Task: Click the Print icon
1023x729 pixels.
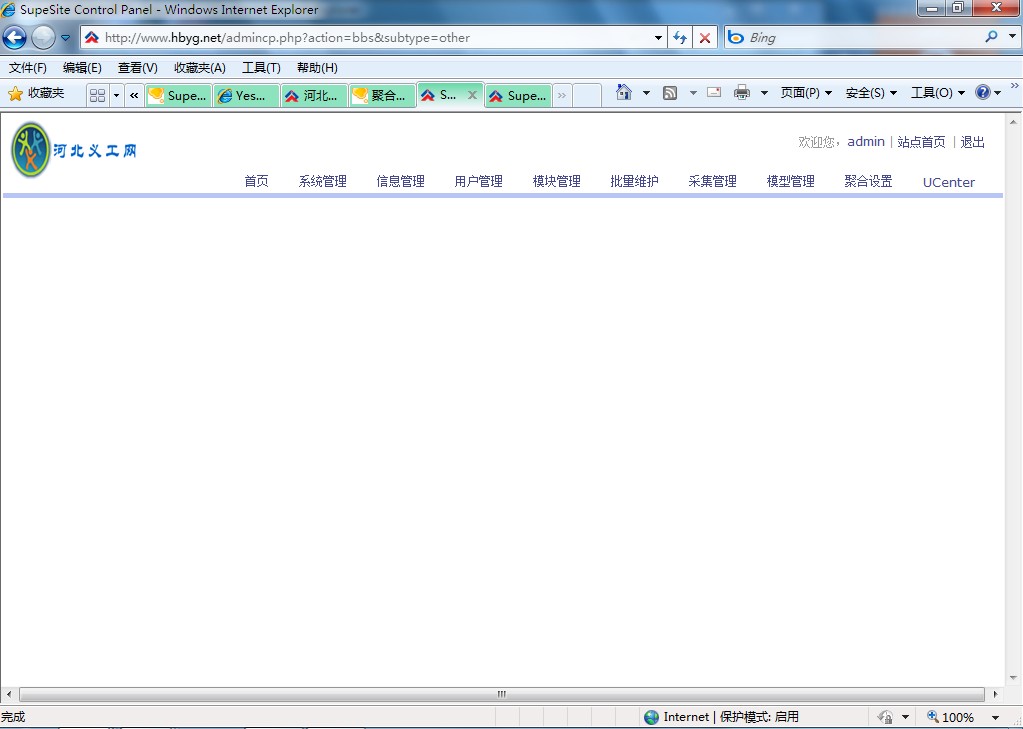Action: tap(742, 93)
